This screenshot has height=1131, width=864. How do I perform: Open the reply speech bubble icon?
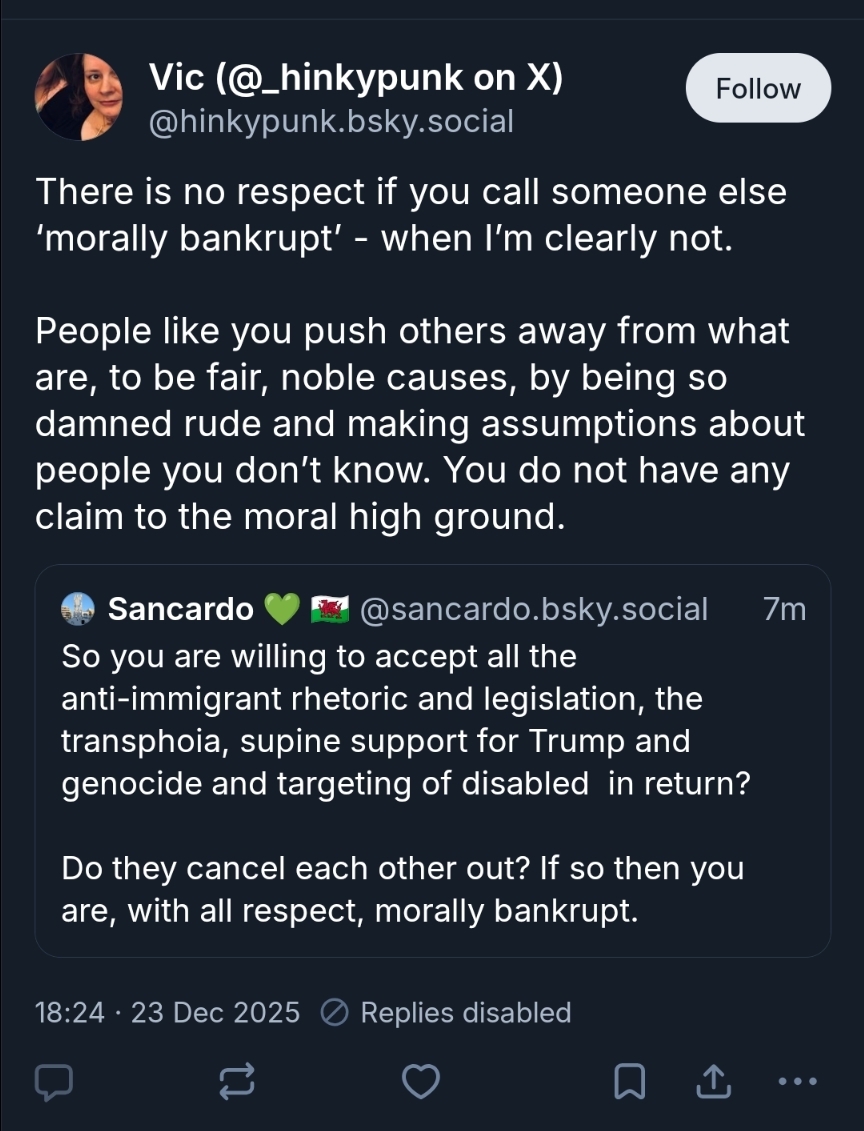pos(51,1080)
